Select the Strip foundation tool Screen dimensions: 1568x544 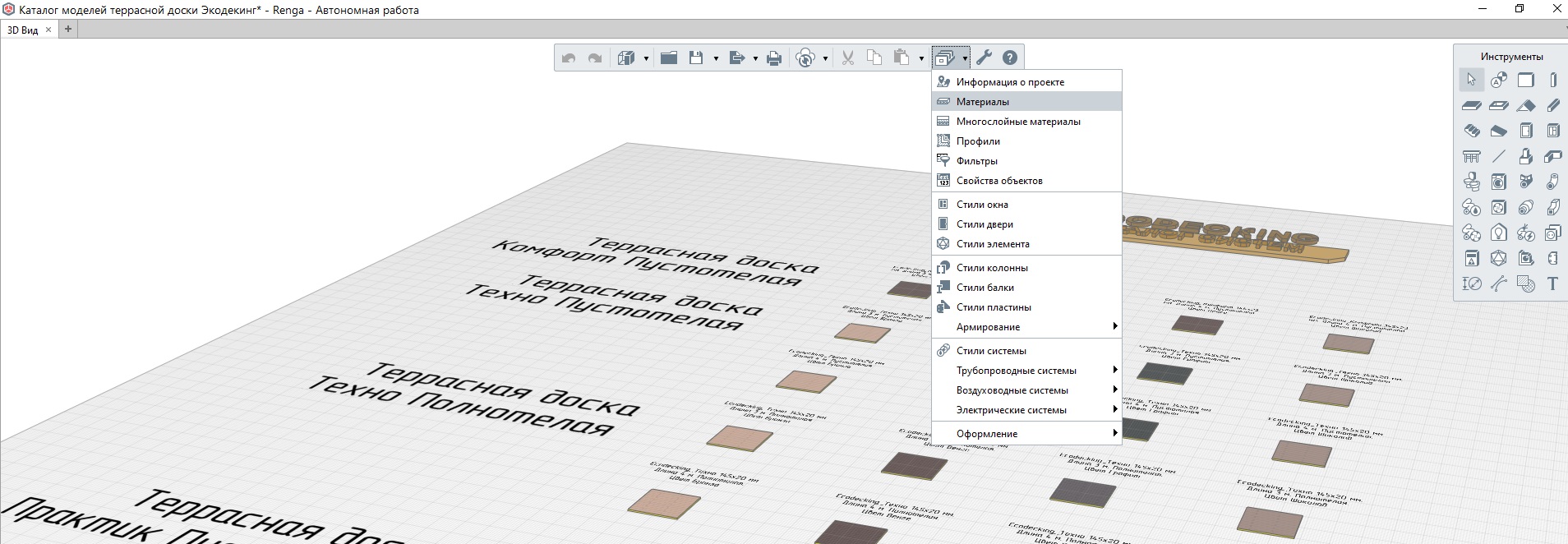tap(1552, 156)
